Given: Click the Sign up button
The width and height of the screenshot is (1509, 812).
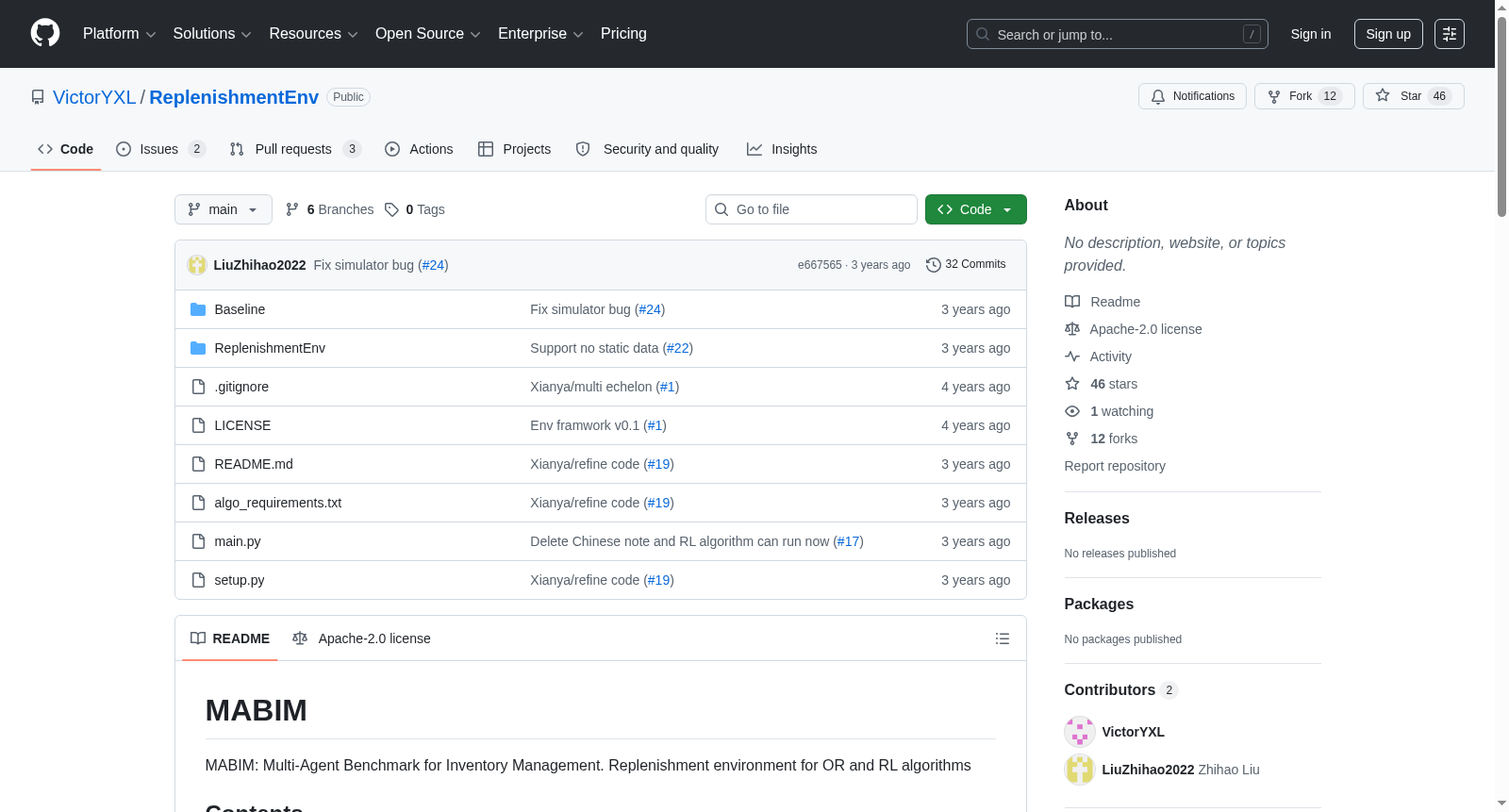Looking at the screenshot, I should [x=1388, y=34].
